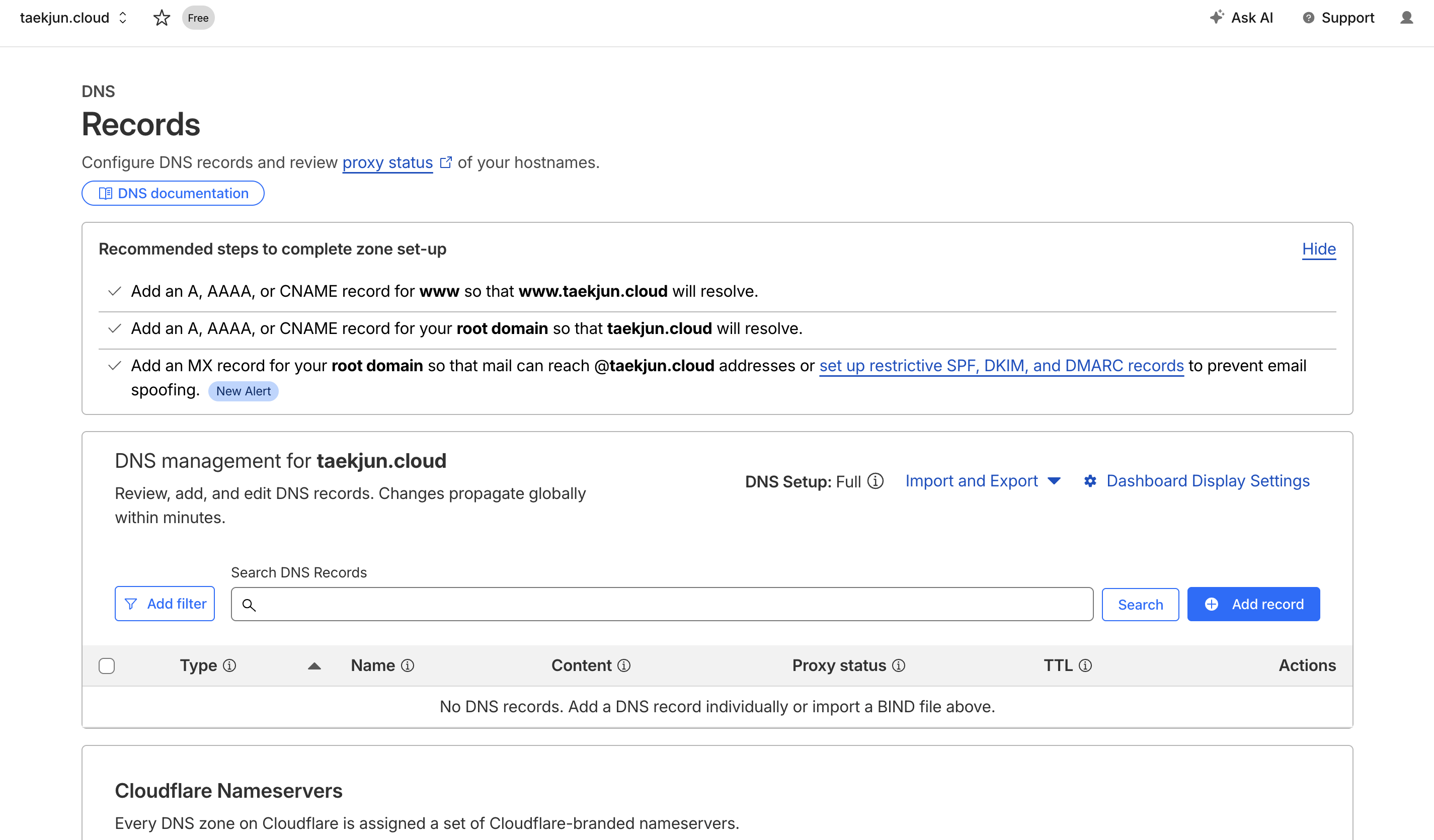1434x840 pixels.
Task: Click the 'No DNS records' empty message
Action: coord(718,707)
